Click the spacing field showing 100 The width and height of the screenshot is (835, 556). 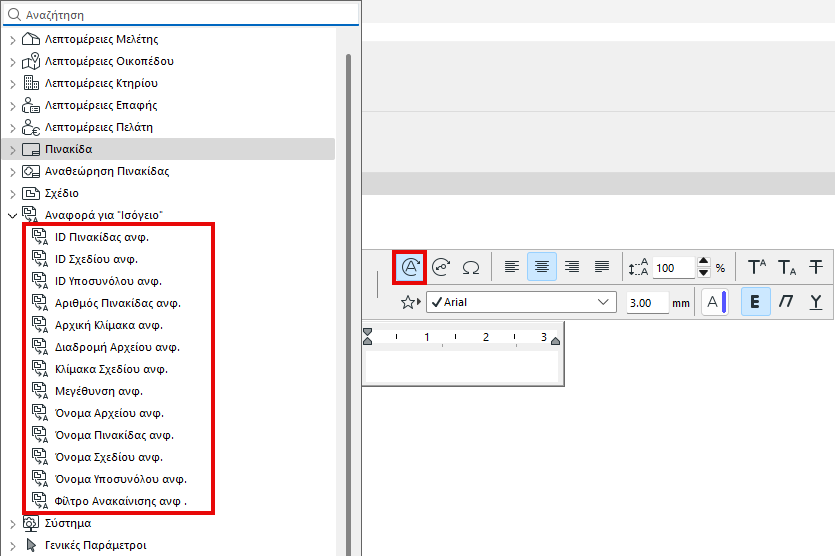[673, 267]
